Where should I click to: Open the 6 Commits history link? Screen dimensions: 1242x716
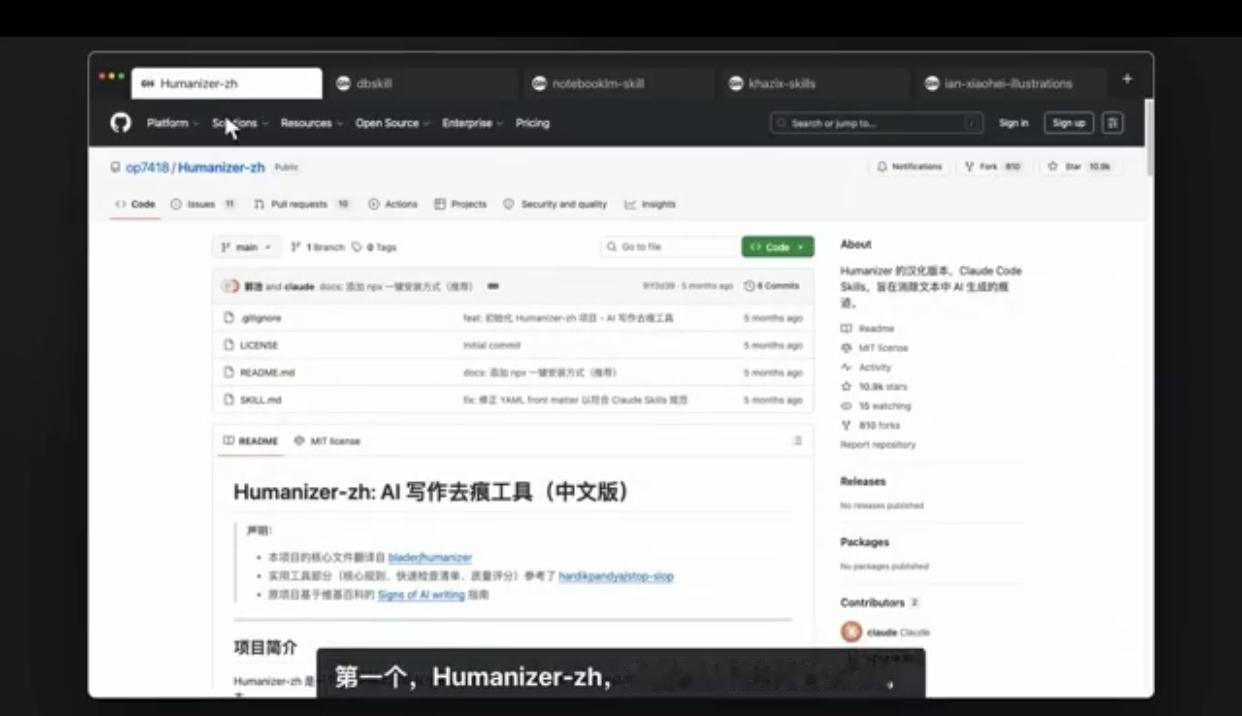pyautogui.click(x=772, y=286)
